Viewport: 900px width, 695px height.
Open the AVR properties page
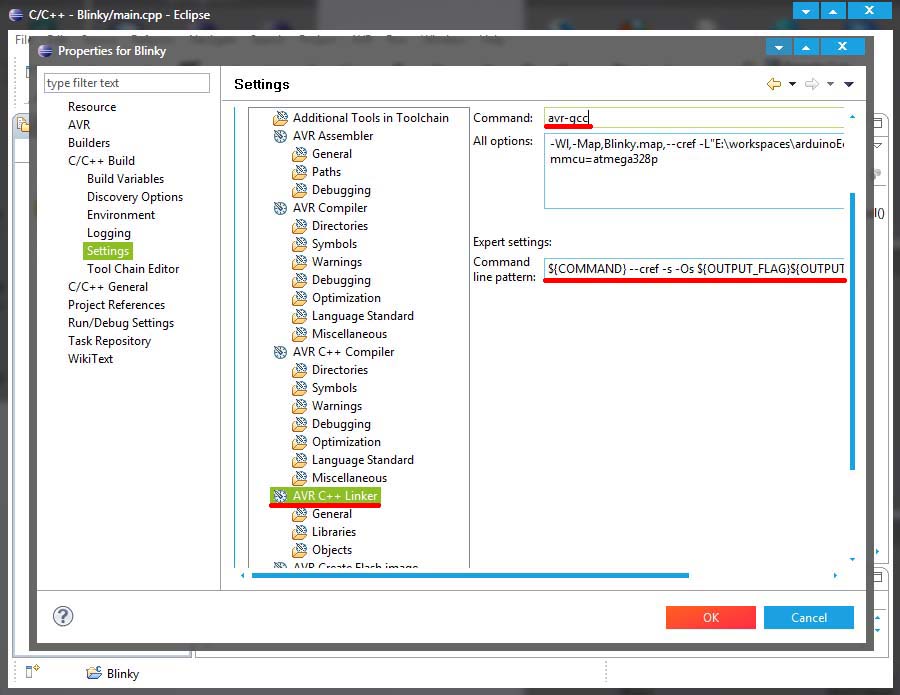point(79,125)
